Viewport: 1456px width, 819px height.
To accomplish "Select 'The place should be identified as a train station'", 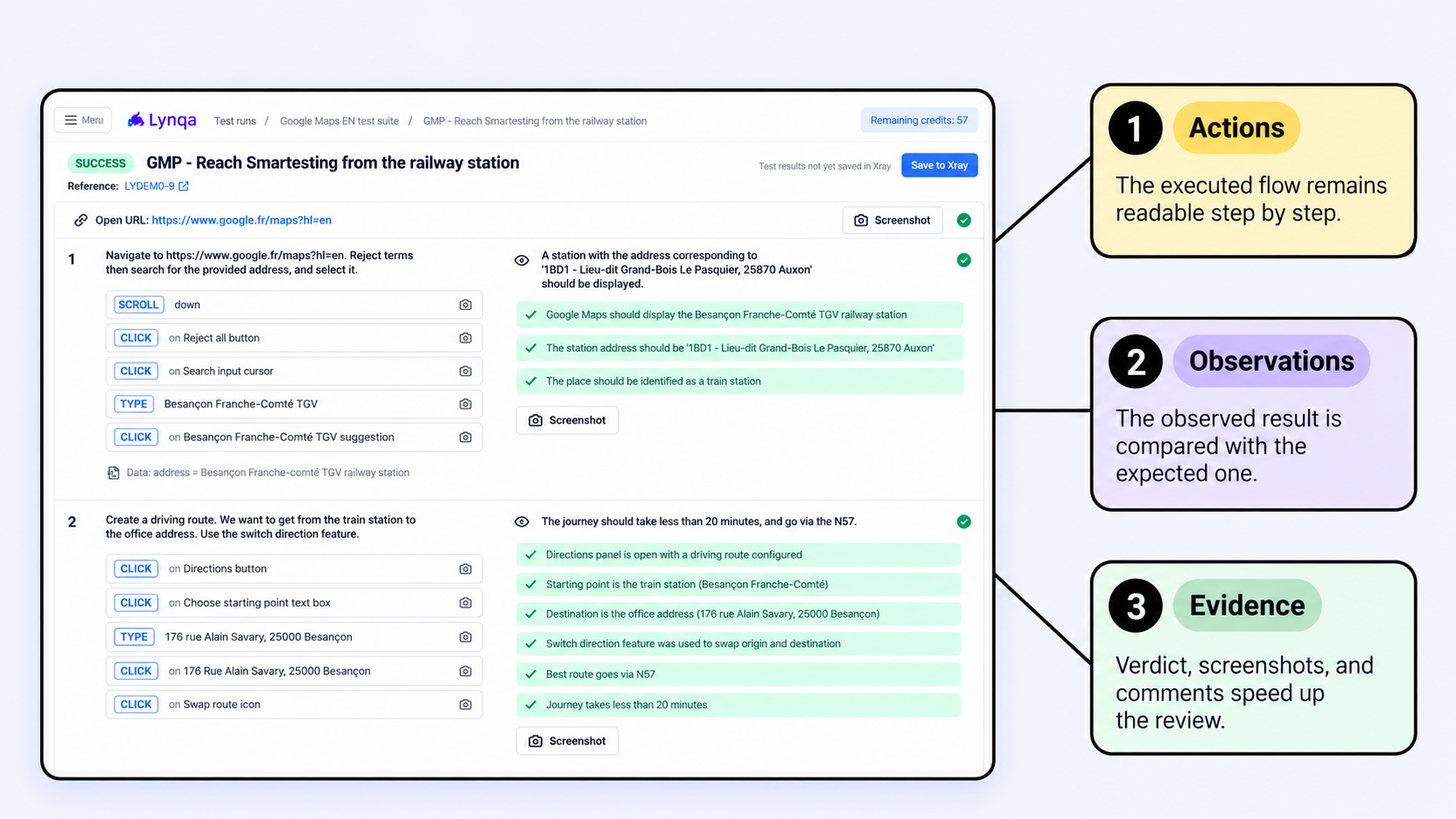I will click(x=740, y=381).
